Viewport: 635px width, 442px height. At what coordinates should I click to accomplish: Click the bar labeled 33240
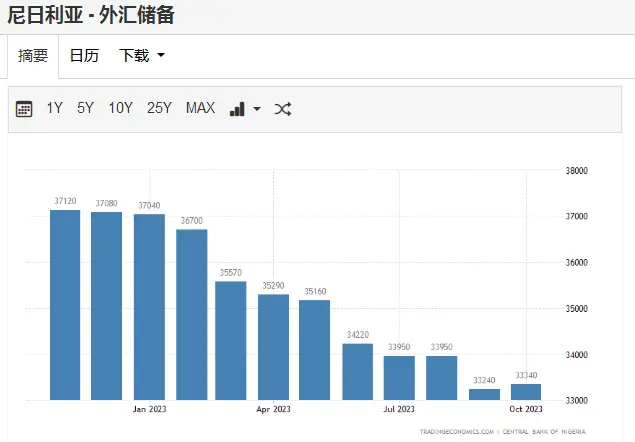(x=484, y=394)
